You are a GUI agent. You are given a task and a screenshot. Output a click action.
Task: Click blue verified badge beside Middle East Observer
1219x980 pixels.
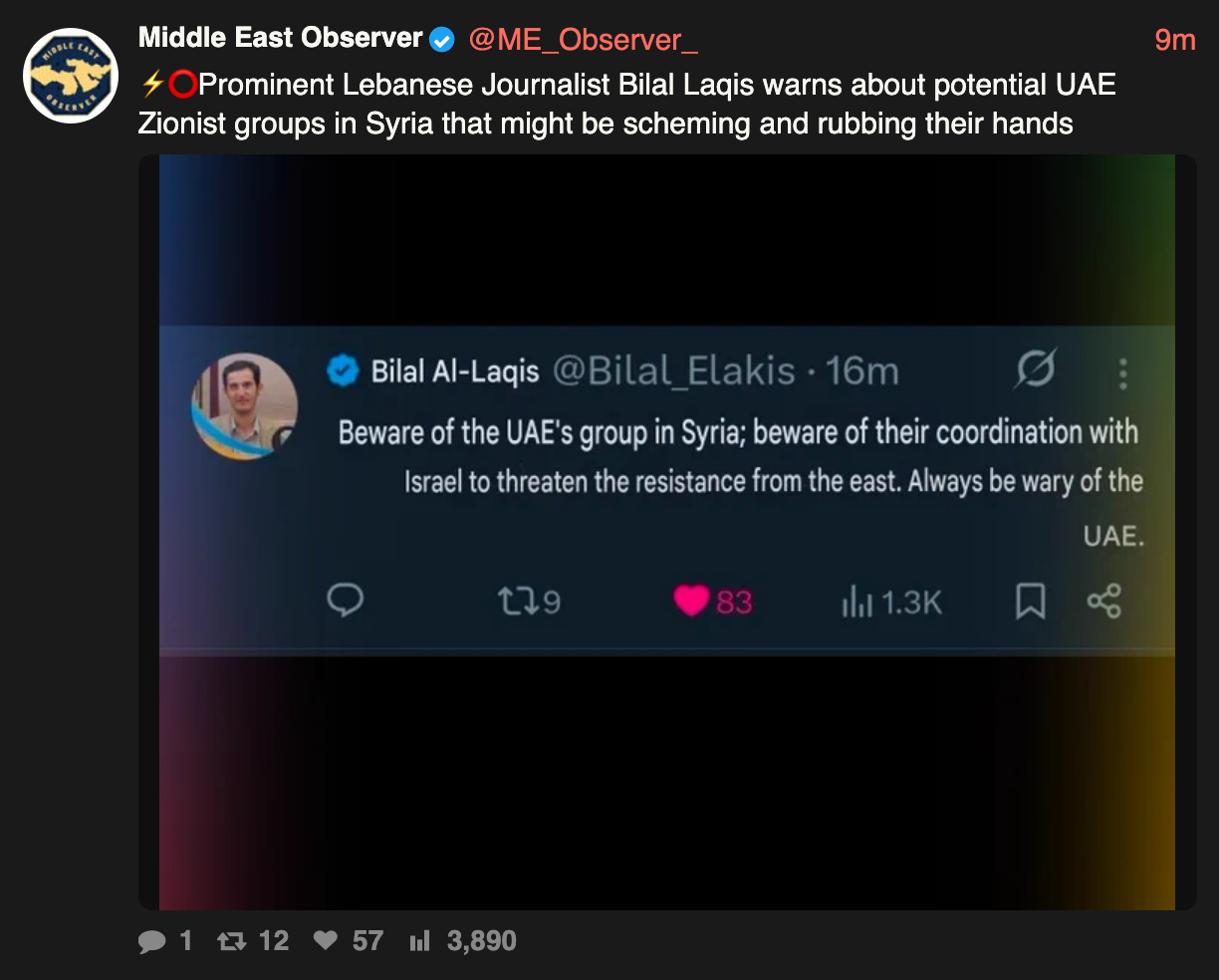[x=442, y=40]
